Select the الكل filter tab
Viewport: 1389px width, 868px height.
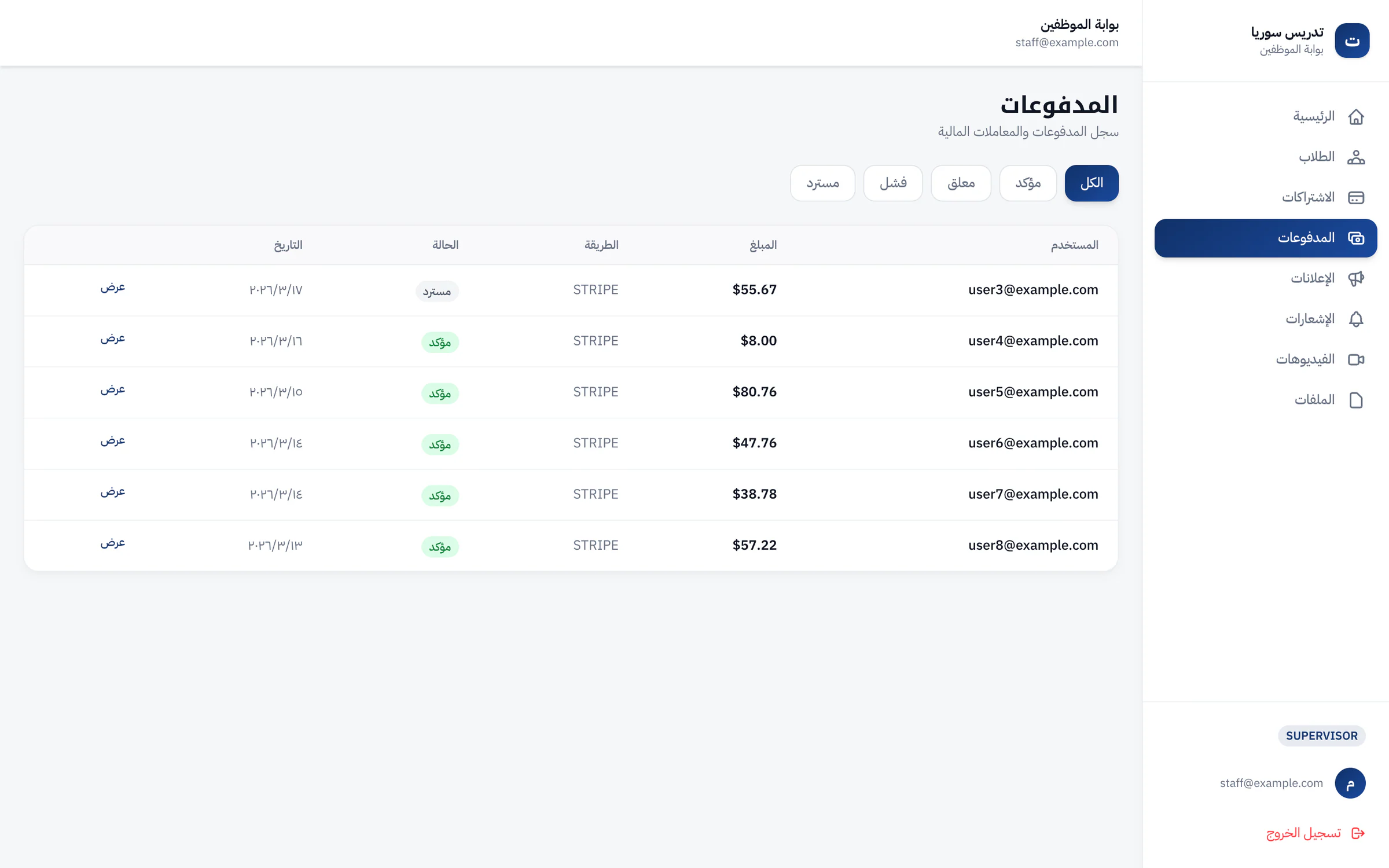(1092, 183)
